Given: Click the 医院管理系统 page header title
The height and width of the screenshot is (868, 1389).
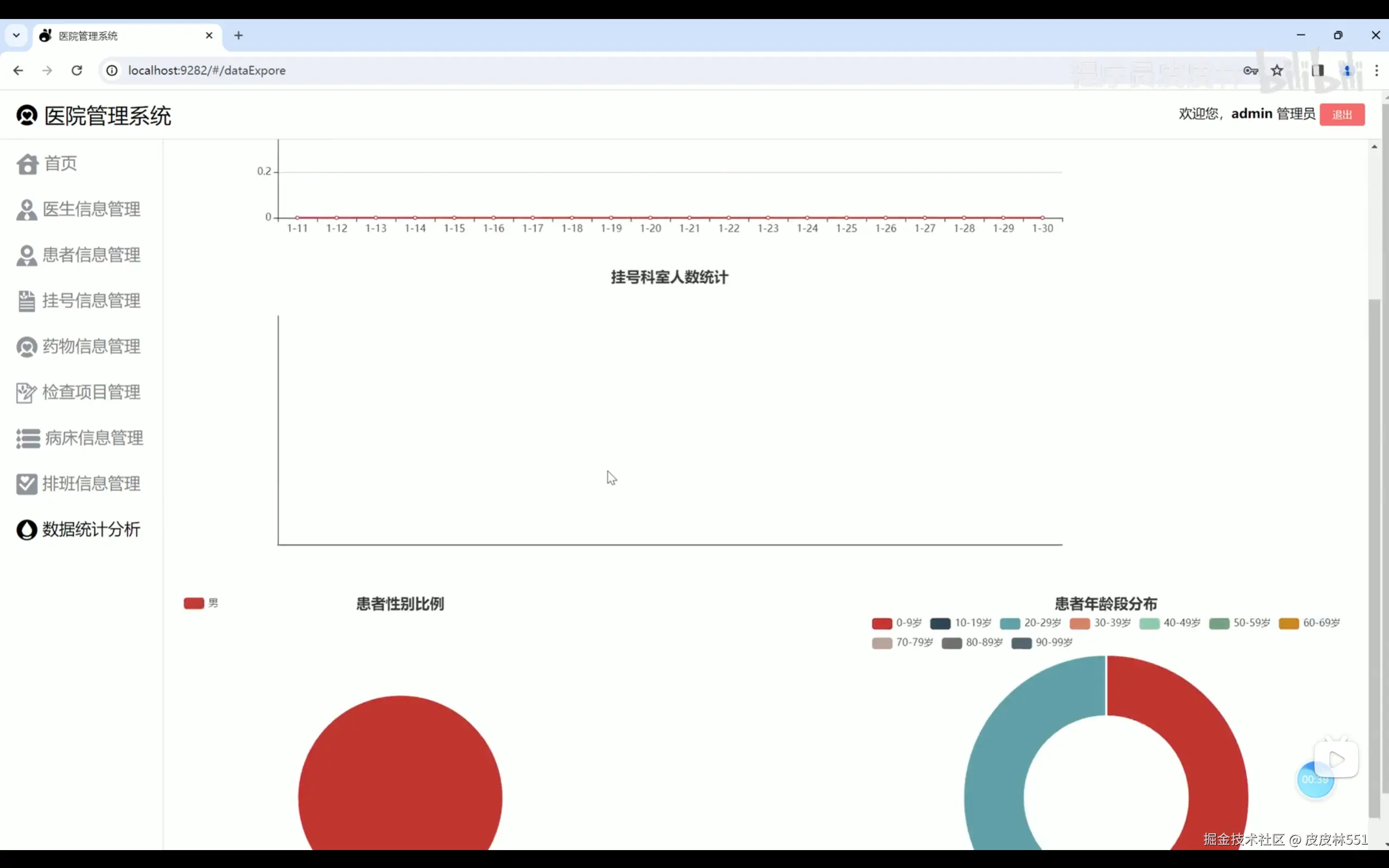Looking at the screenshot, I should click(108, 116).
